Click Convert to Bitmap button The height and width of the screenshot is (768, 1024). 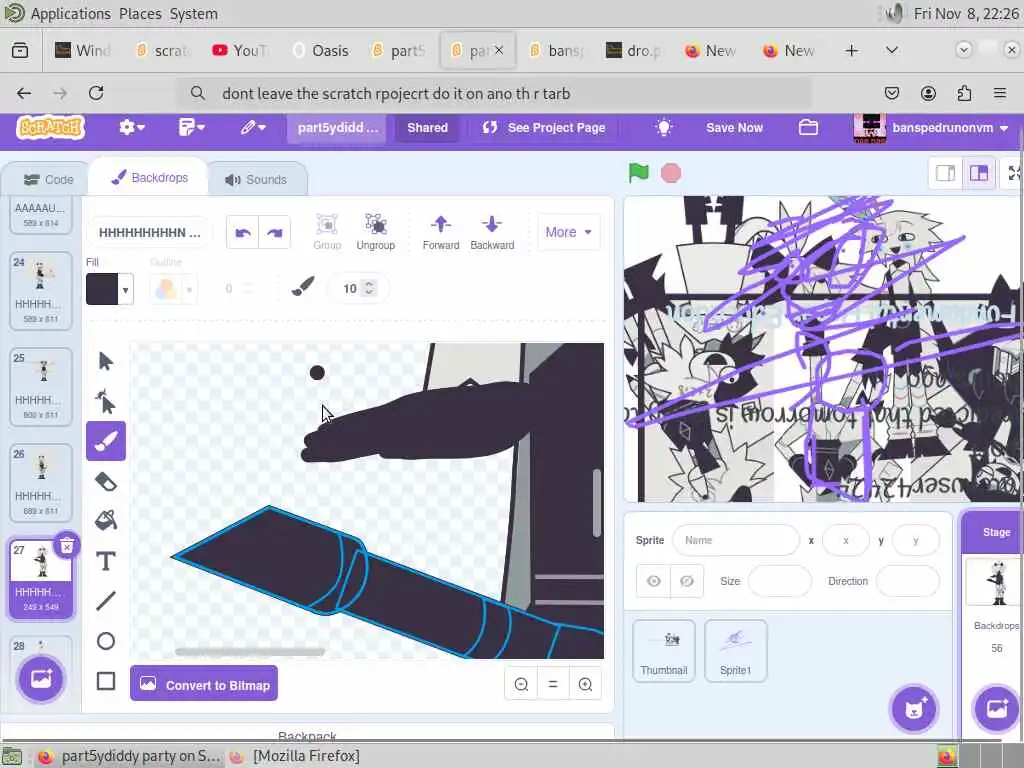point(204,684)
